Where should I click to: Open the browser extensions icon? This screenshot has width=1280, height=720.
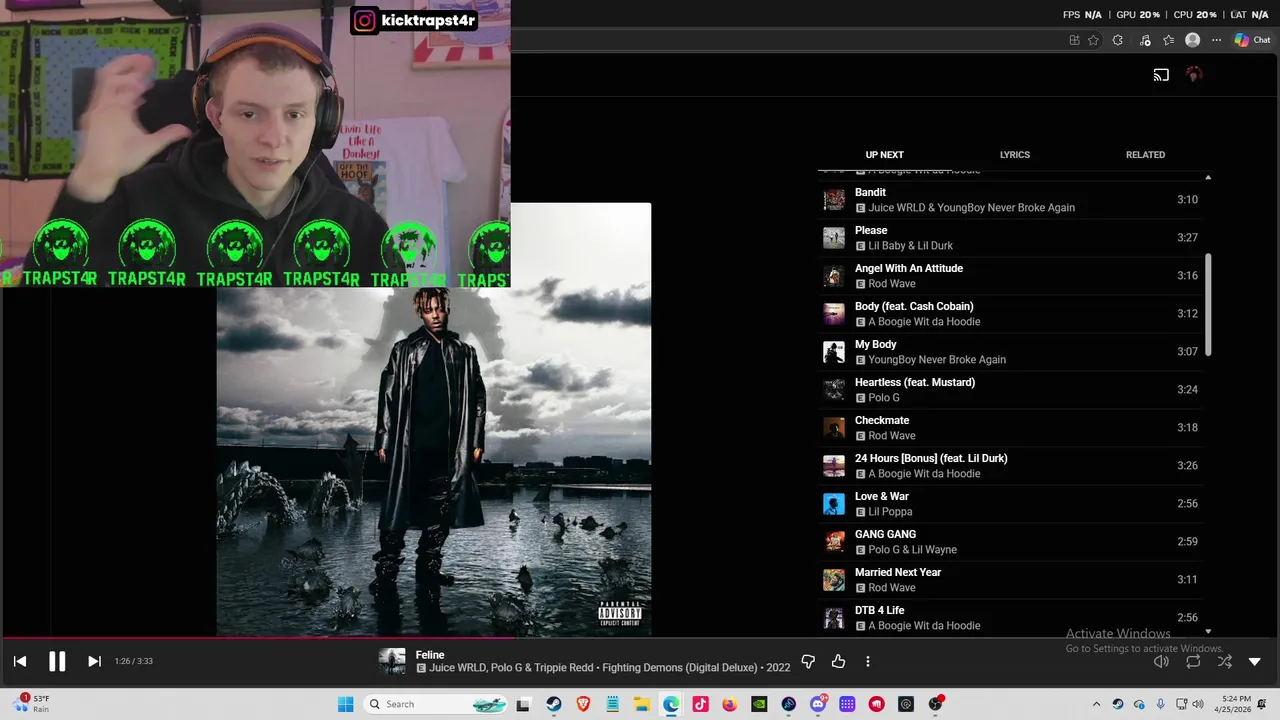click(1118, 40)
